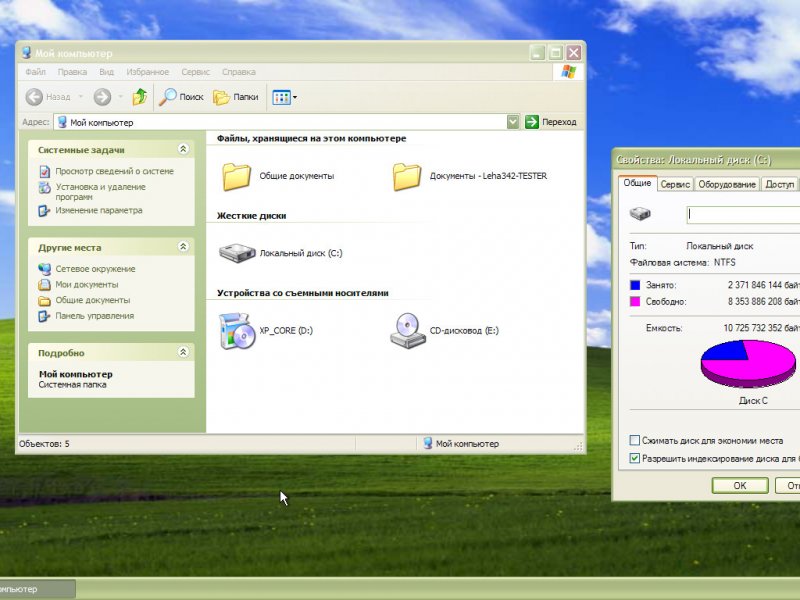Go to Общие документы in Другие места
The height and width of the screenshot is (600, 800).
click(93, 301)
